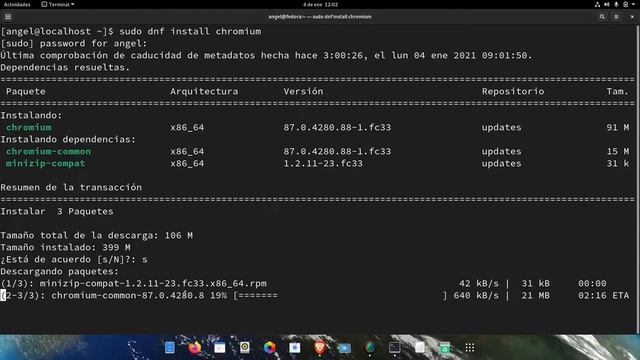Click the '¿Está de acuerdo [s/N]?' prompt
640x360 pixels.
point(68,260)
